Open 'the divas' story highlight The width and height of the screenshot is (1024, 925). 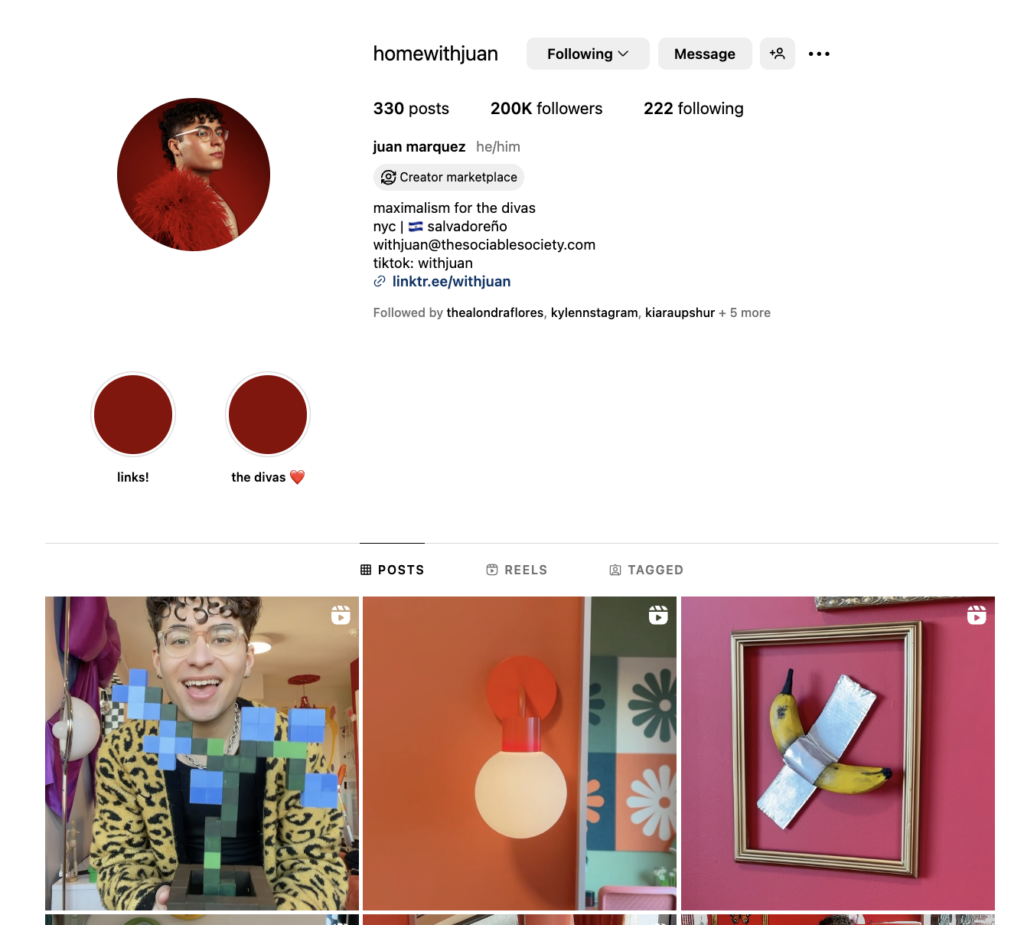[268, 414]
